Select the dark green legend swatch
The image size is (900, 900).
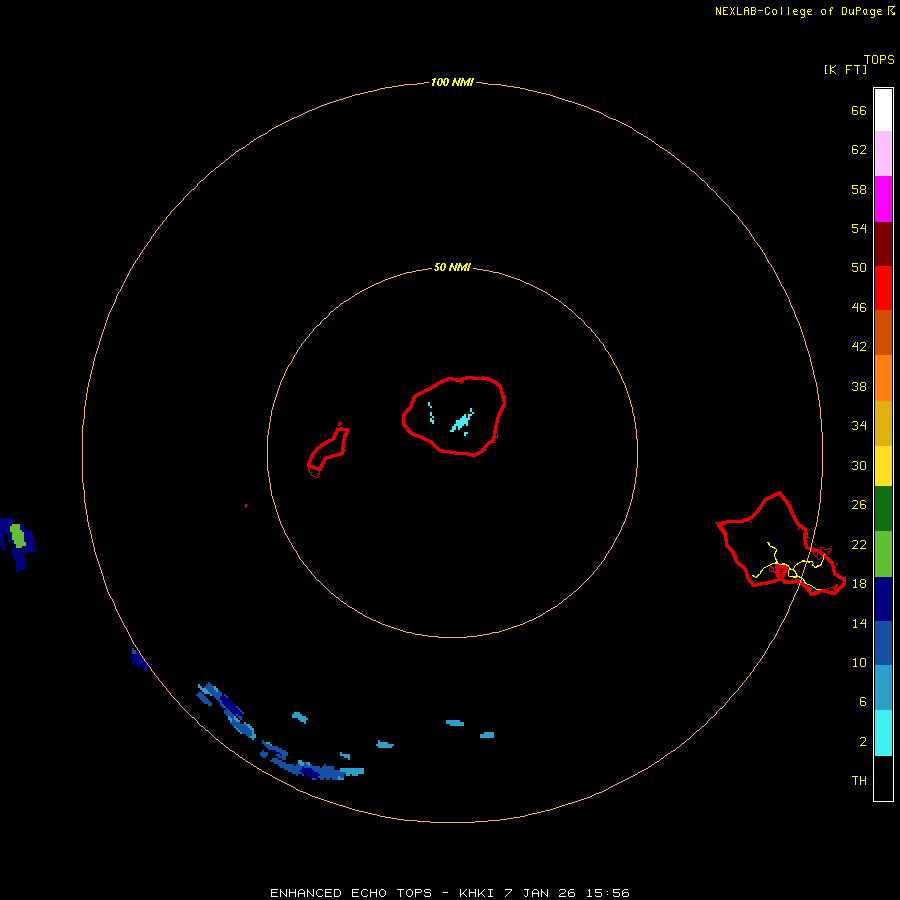pyautogui.click(x=883, y=509)
